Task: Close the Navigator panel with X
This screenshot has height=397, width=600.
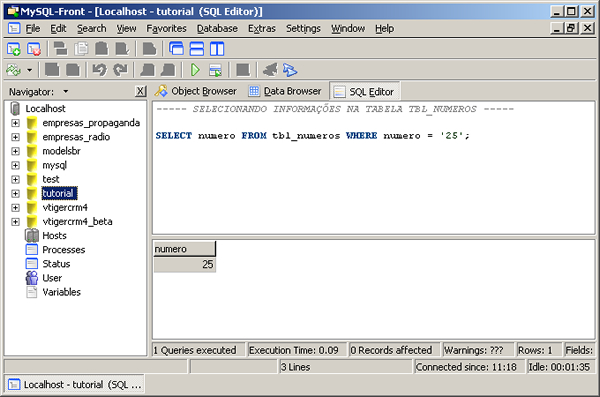Action: tap(140, 91)
